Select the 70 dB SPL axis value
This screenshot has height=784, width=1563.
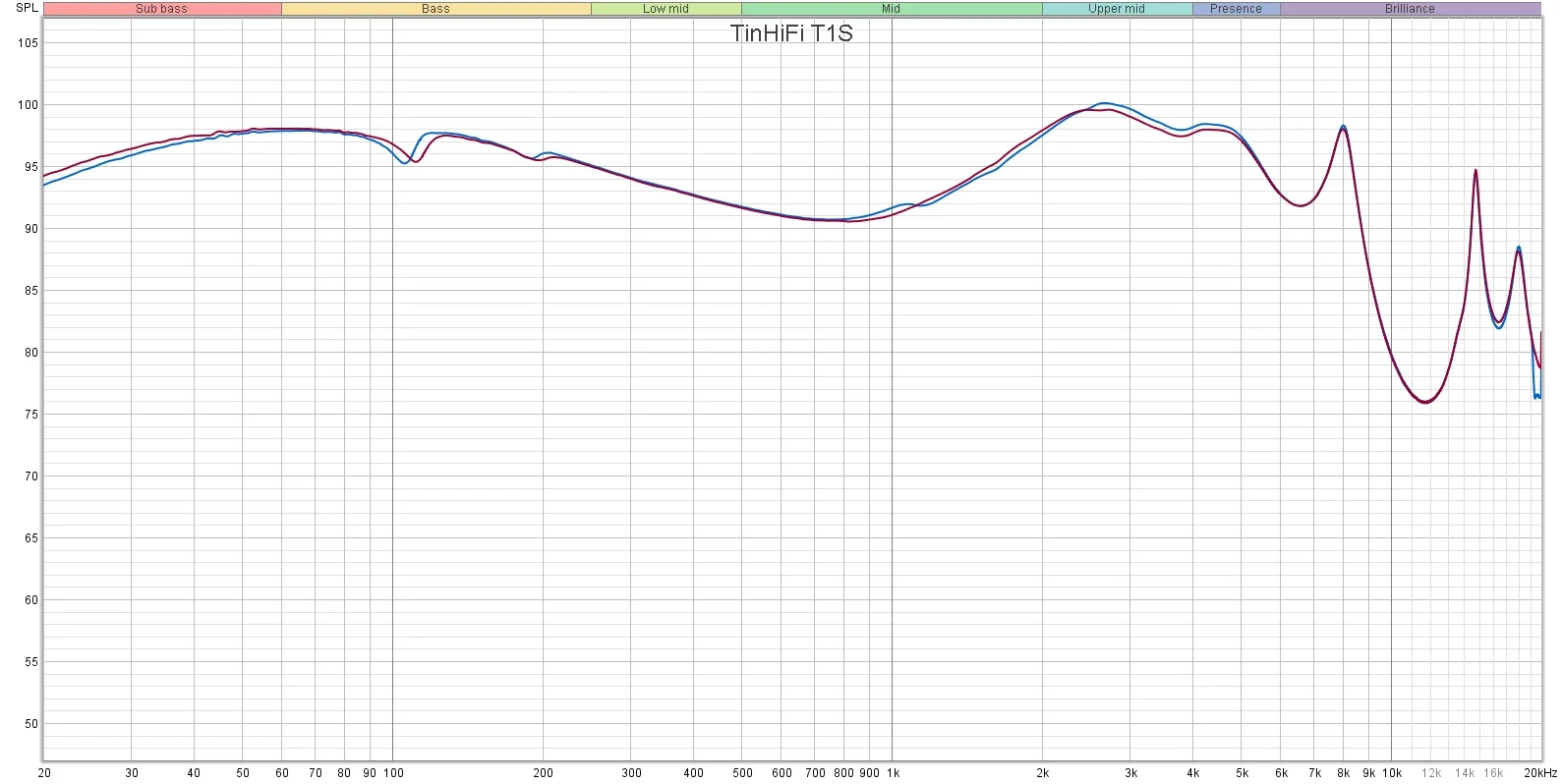(x=30, y=476)
